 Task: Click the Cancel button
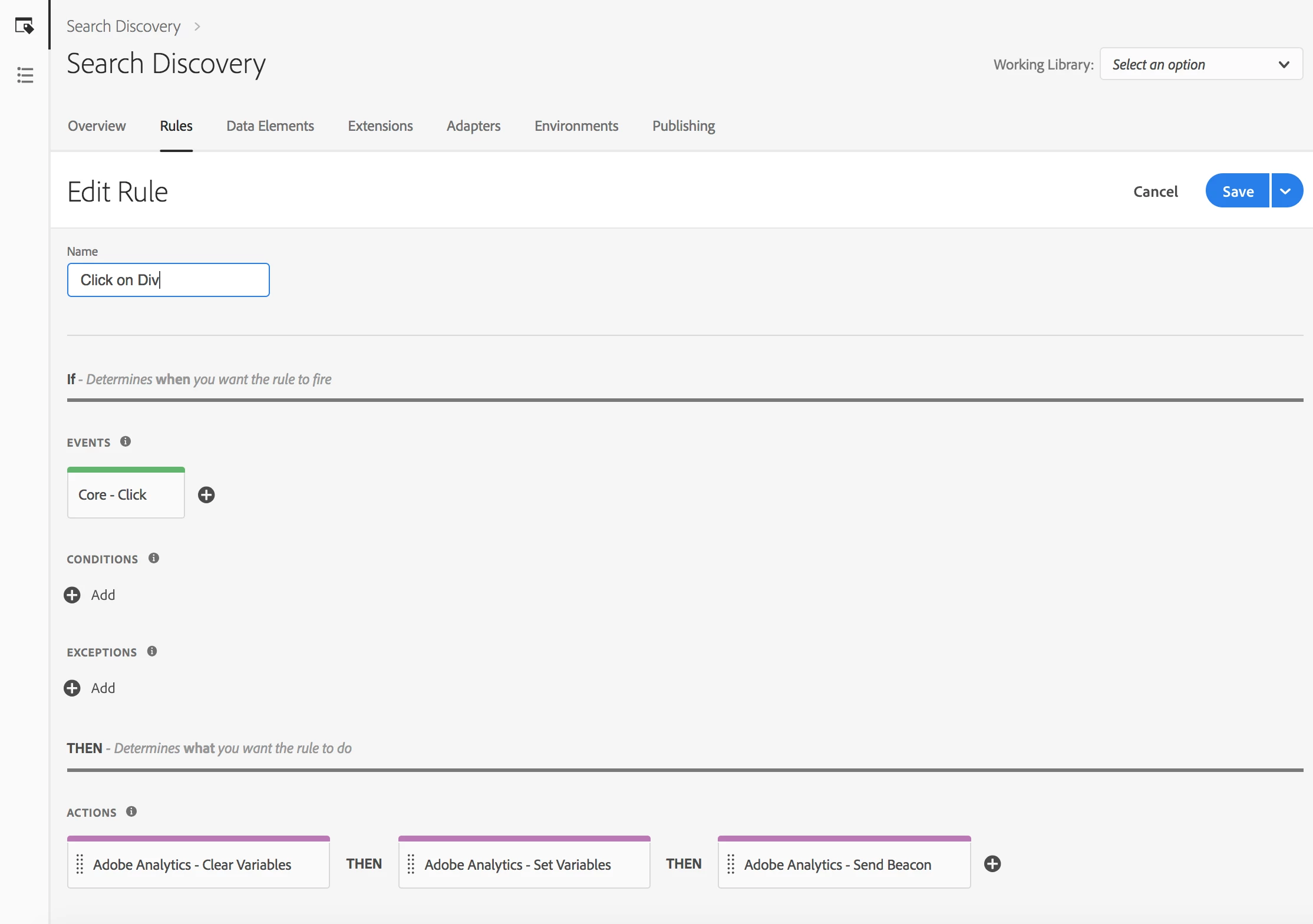pyautogui.click(x=1155, y=192)
